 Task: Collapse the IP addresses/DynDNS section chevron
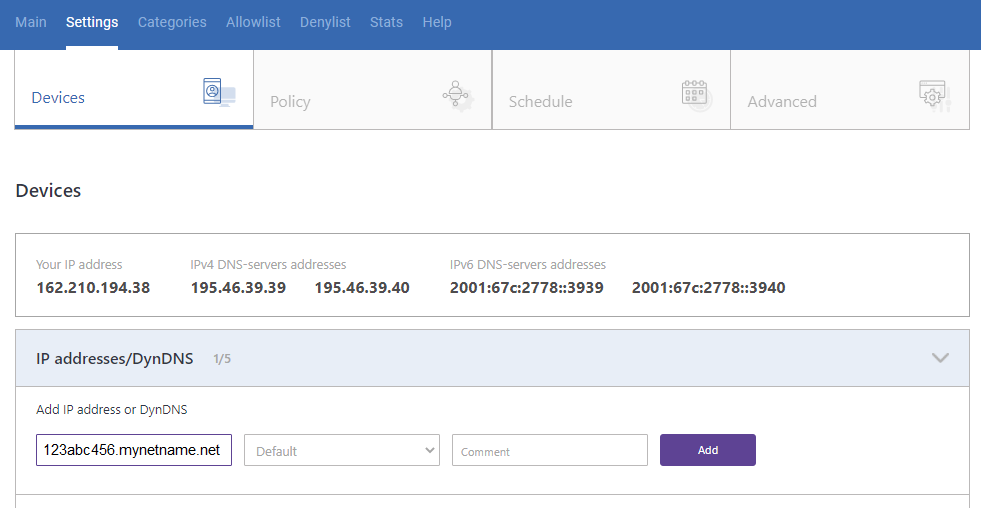(940, 358)
